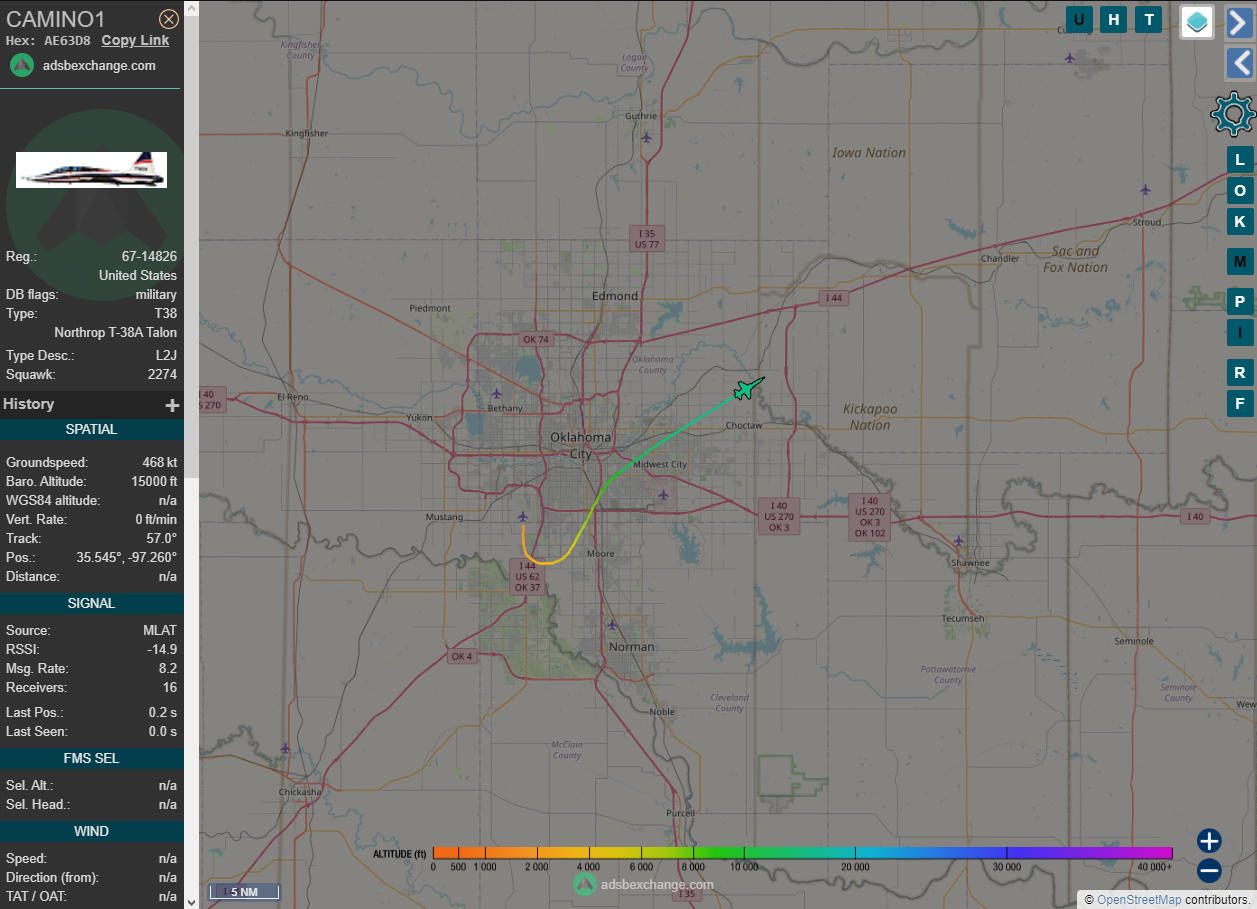Click the airport icon above Bethany

click(x=496, y=393)
